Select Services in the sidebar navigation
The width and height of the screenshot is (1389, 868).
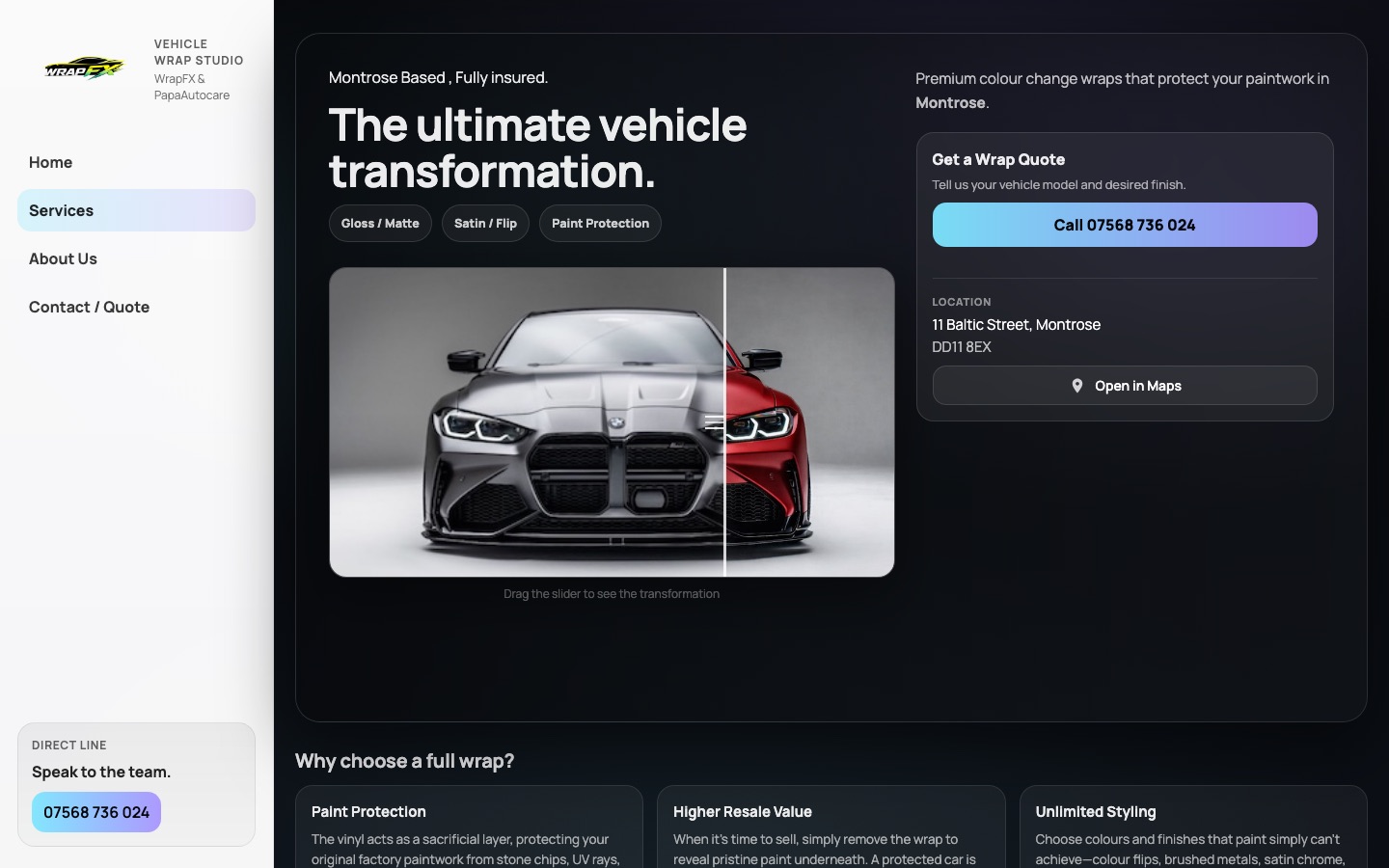(x=136, y=210)
